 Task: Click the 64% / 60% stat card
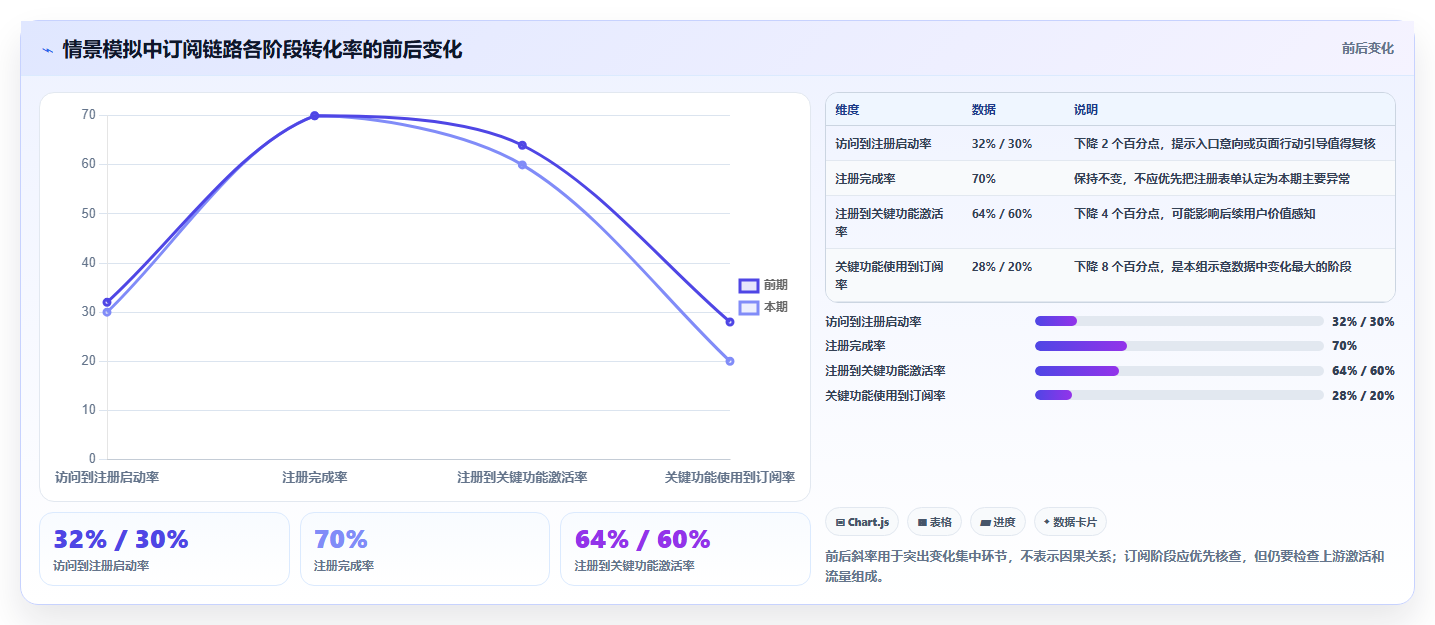[x=685, y=549]
